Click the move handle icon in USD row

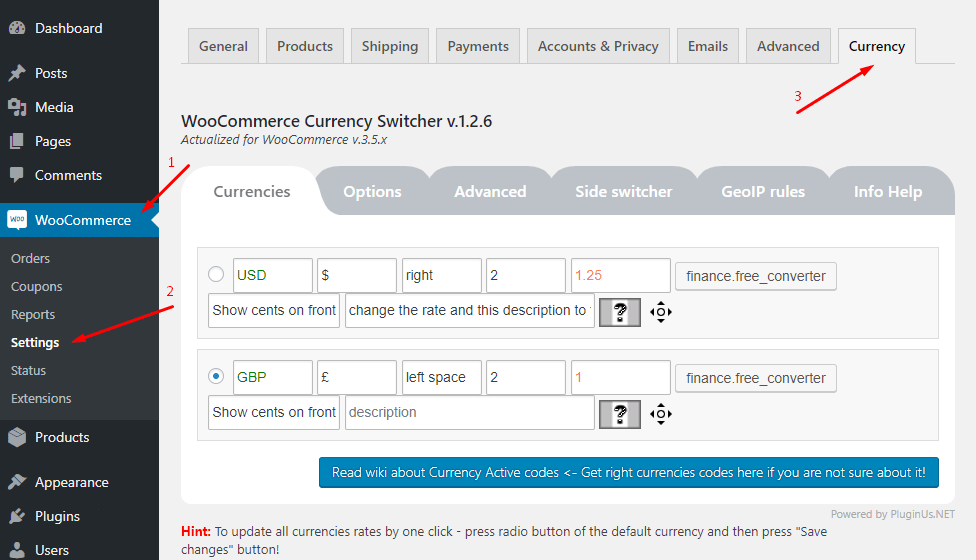(x=661, y=312)
